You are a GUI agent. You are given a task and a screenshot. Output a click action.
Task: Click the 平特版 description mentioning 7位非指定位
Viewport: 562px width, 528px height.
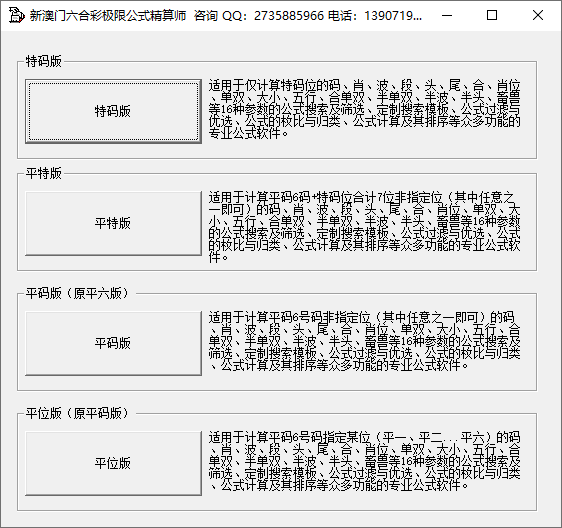click(x=365, y=227)
